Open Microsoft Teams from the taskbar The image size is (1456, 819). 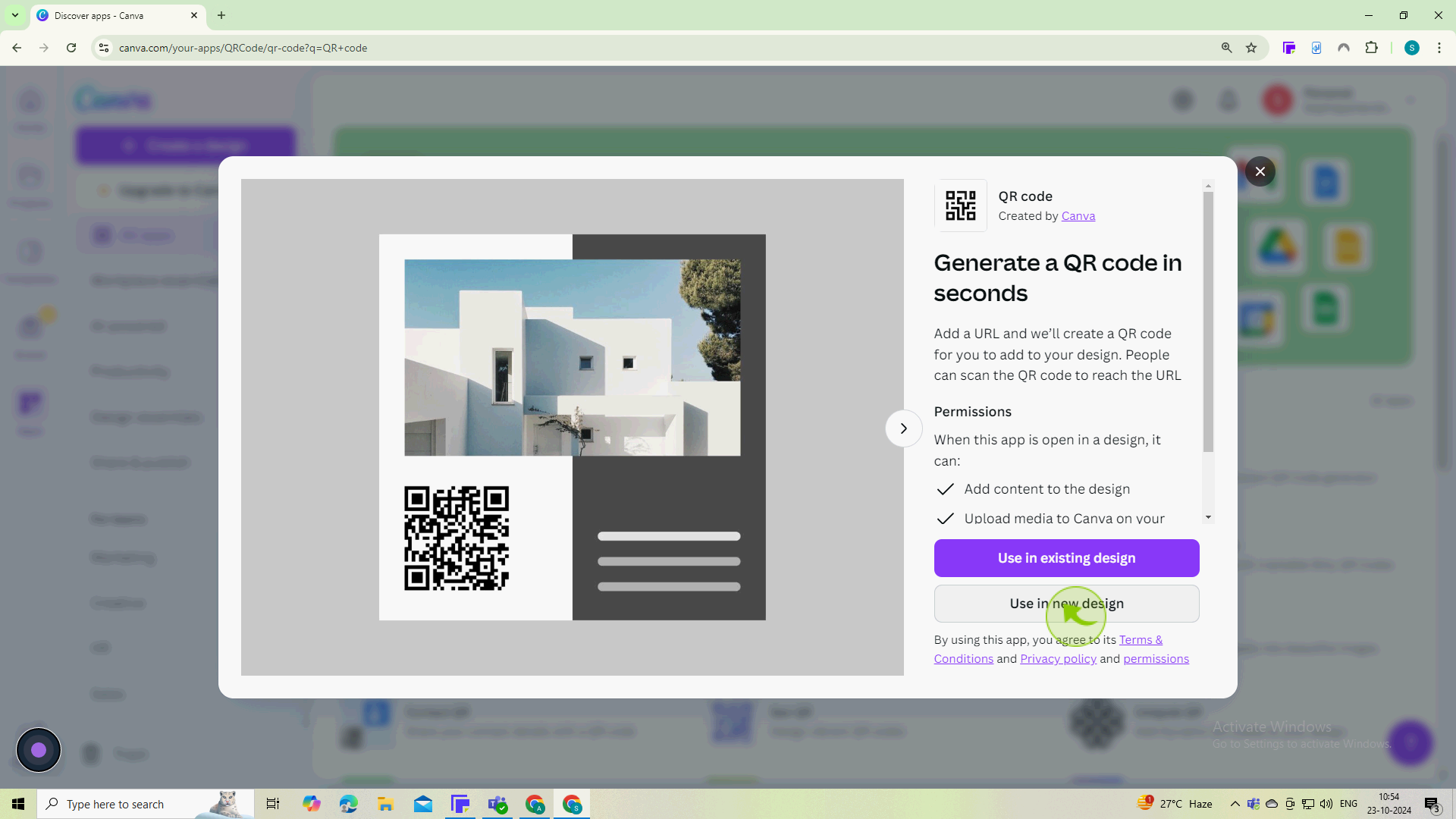click(497, 804)
